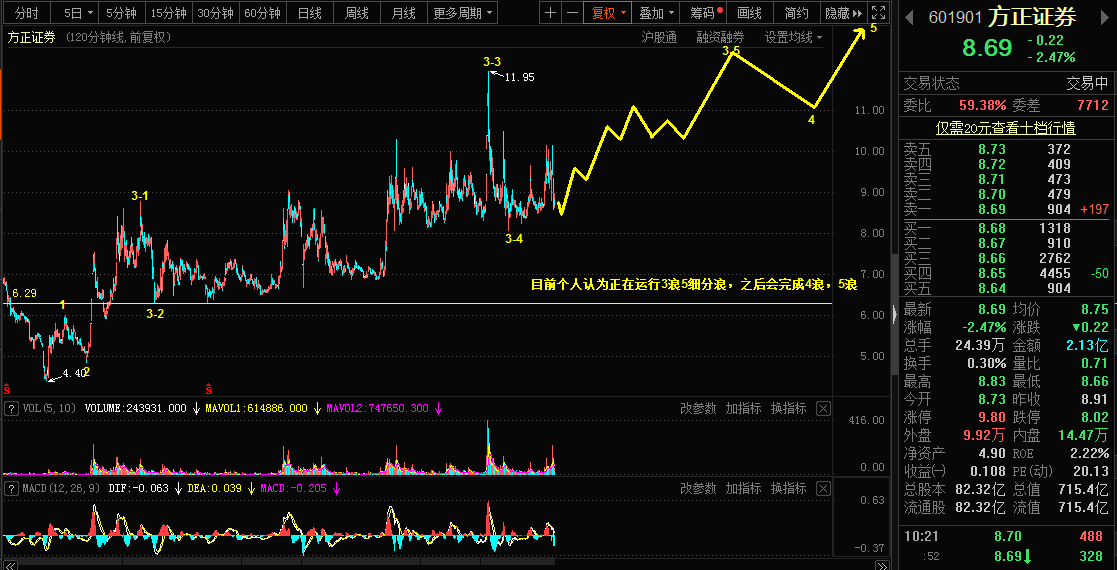Open link 仅需20元查看十档行情
1117x570 pixels.
tap(1005, 128)
